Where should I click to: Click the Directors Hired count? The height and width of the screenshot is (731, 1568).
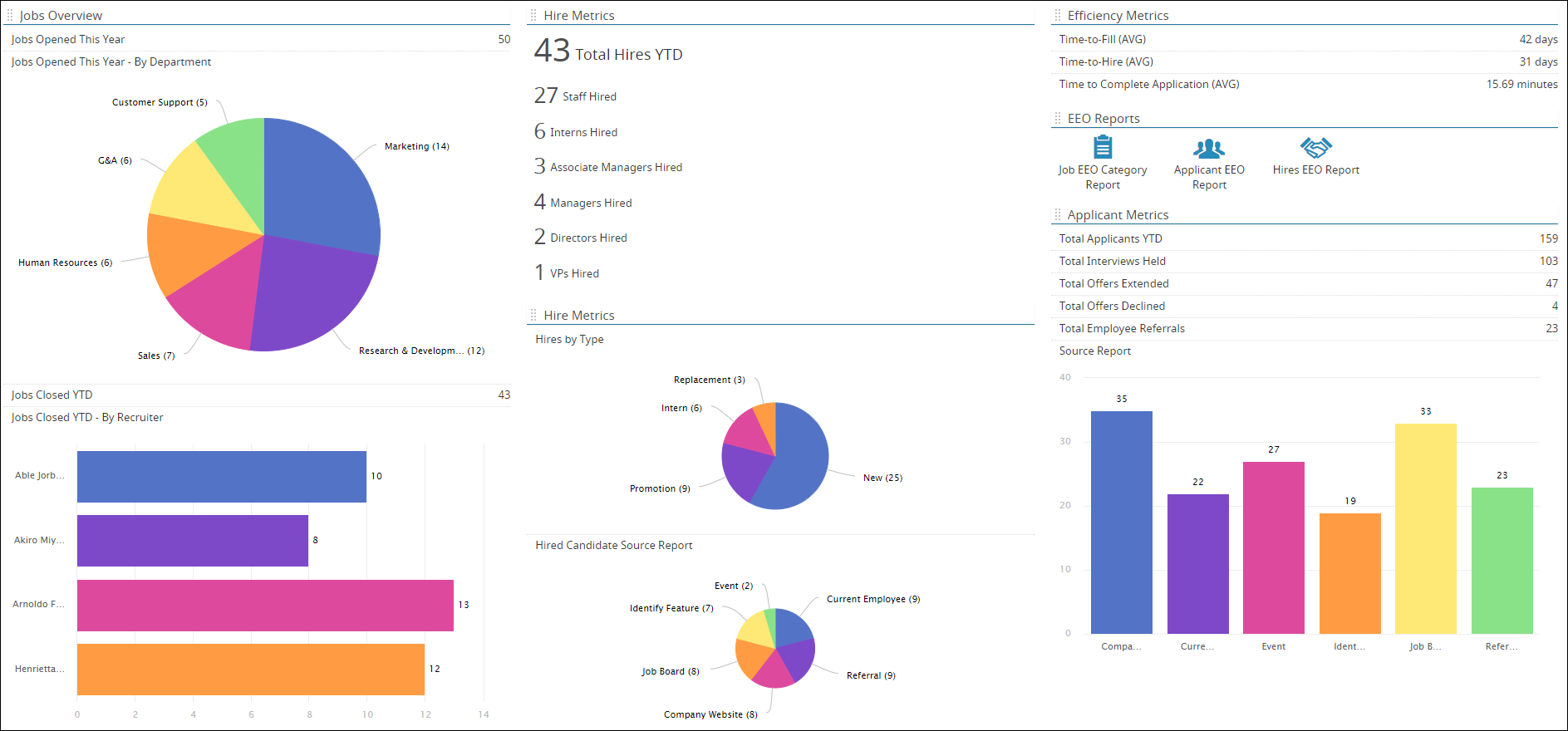[540, 237]
